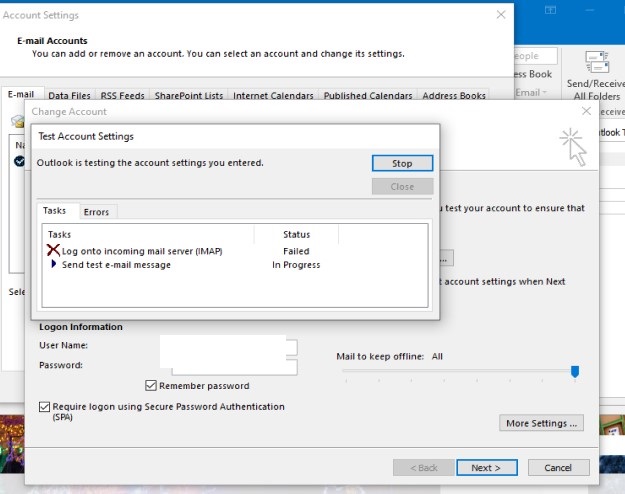Image resolution: width=625 pixels, height=494 pixels.
Task: Open the Internet Calendars tab
Action: pyautogui.click(x=273, y=96)
